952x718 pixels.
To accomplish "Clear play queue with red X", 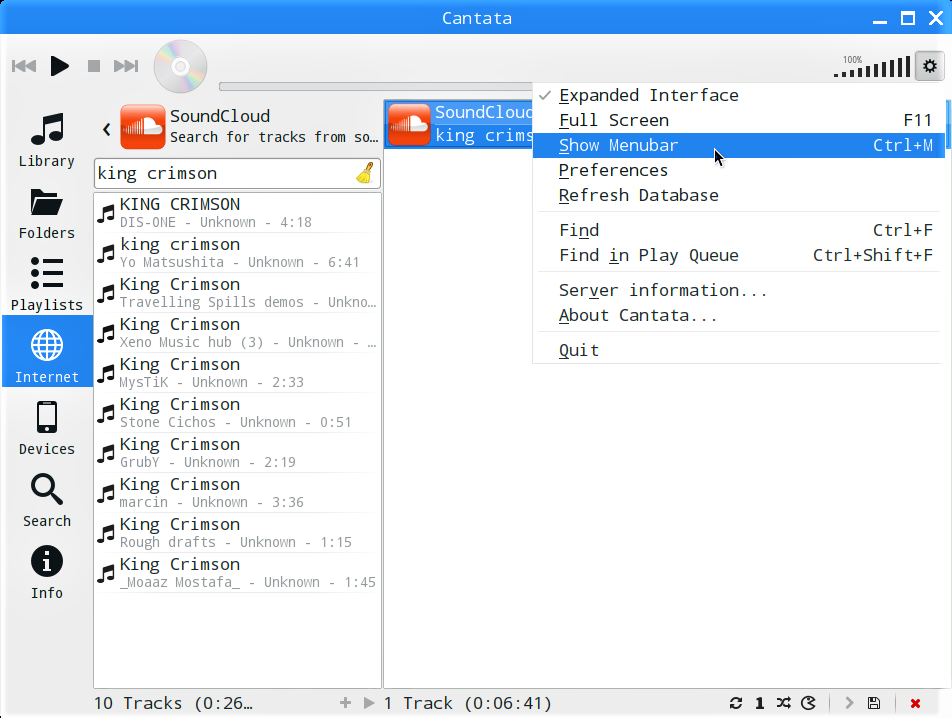I will [915, 703].
